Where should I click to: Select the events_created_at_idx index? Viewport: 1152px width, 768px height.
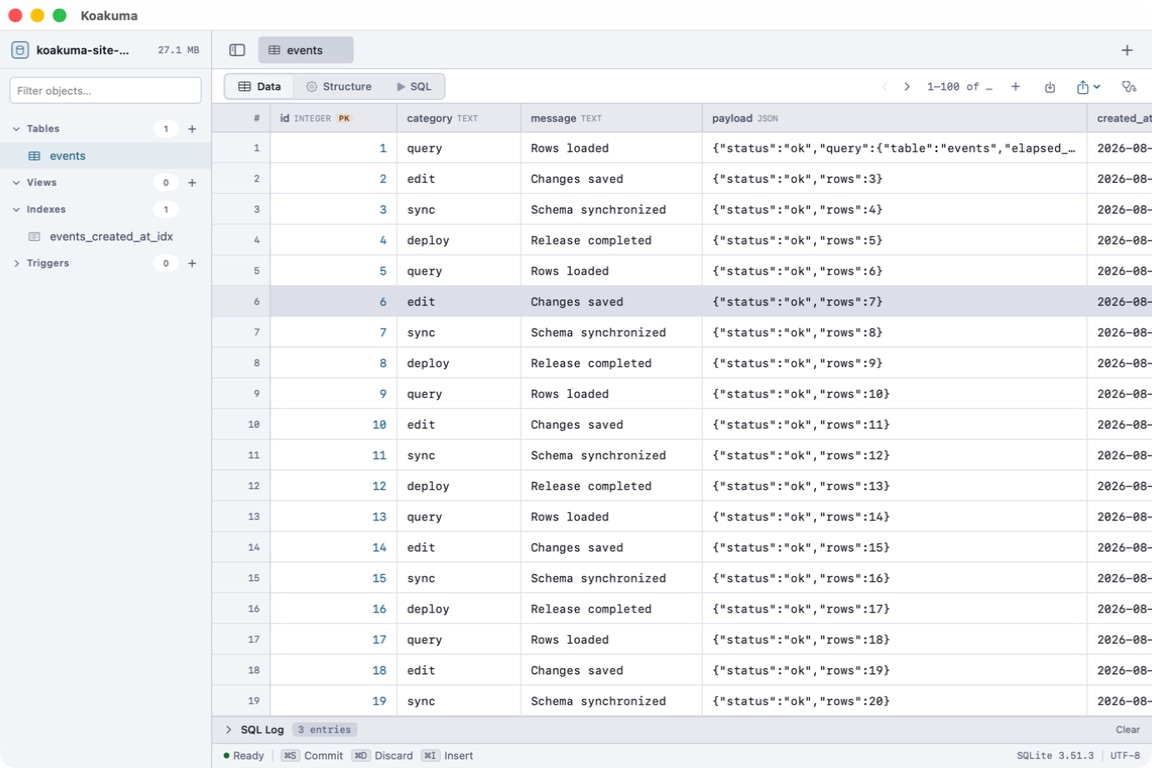tap(105, 237)
